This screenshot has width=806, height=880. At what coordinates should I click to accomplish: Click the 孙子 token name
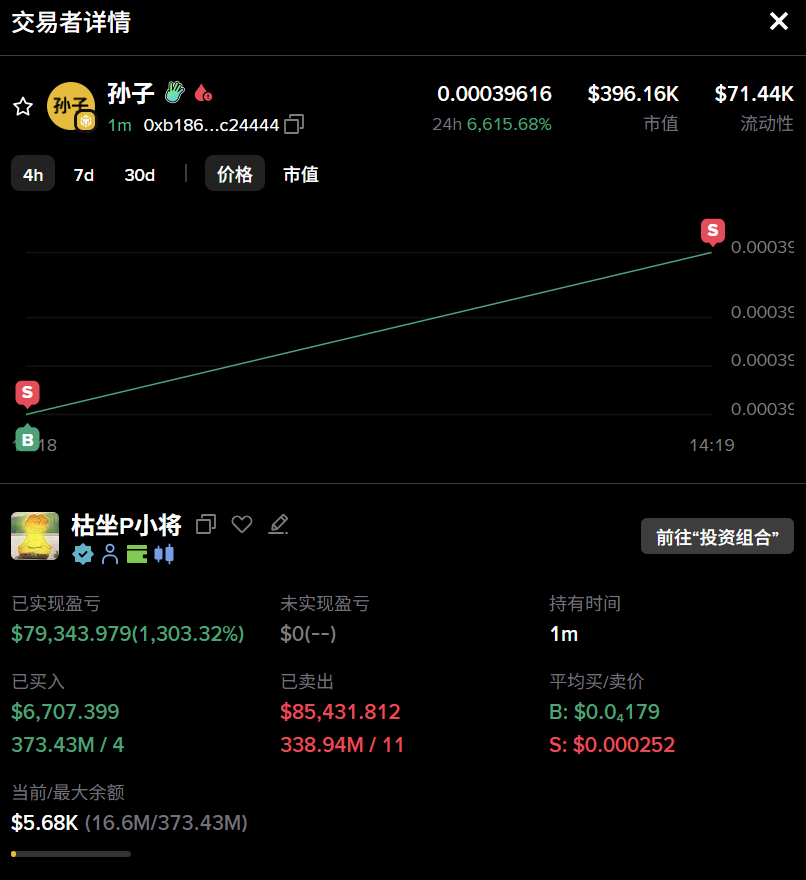point(131,93)
